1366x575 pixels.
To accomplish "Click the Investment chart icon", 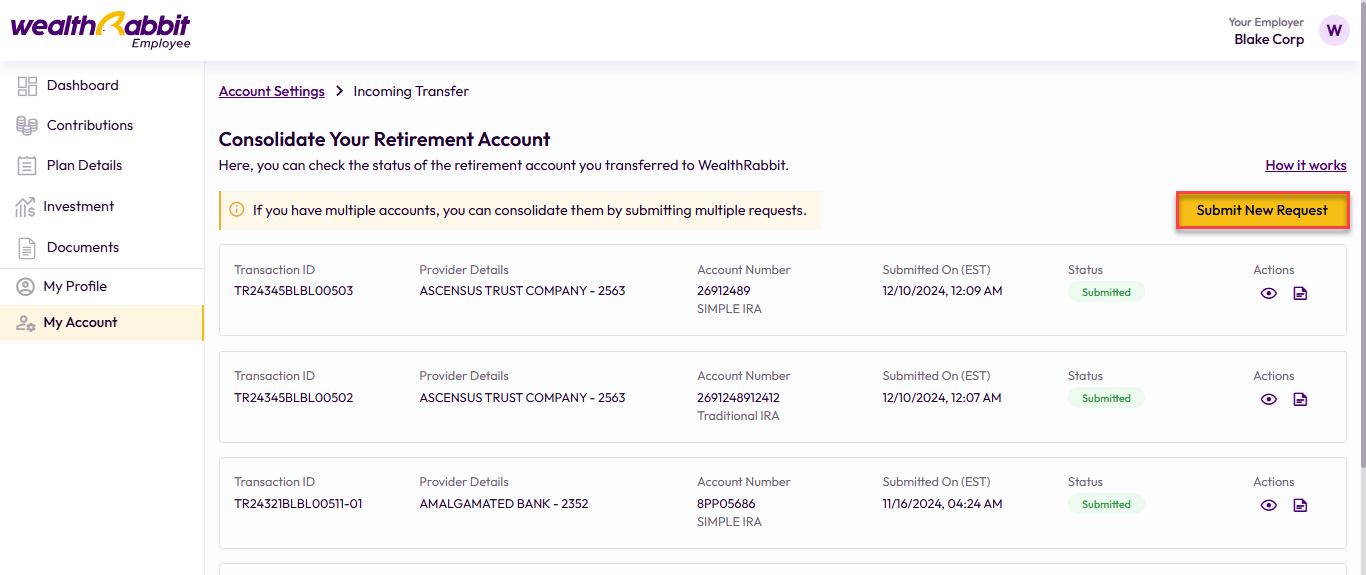I will tap(25, 207).
